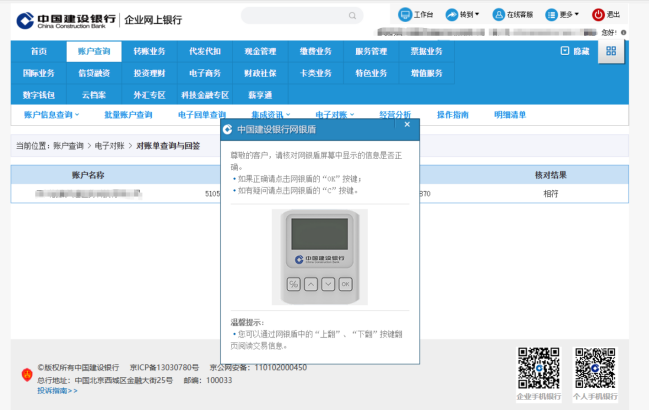The height and width of the screenshot is (410, 650).
Task: Open 电子回单查询 submenu item
Action: click(202, 115)
